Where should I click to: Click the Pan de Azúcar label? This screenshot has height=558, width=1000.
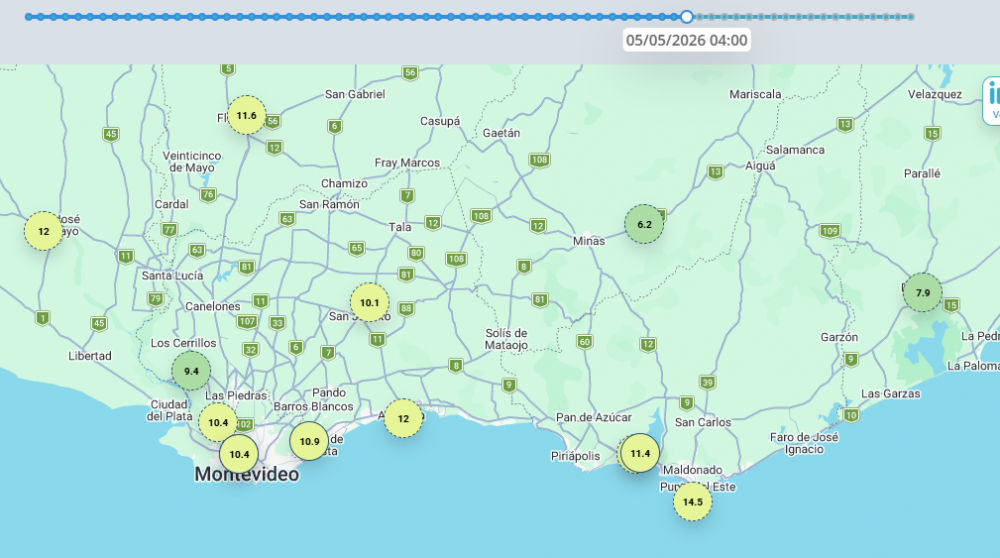[x=594, y=418]
